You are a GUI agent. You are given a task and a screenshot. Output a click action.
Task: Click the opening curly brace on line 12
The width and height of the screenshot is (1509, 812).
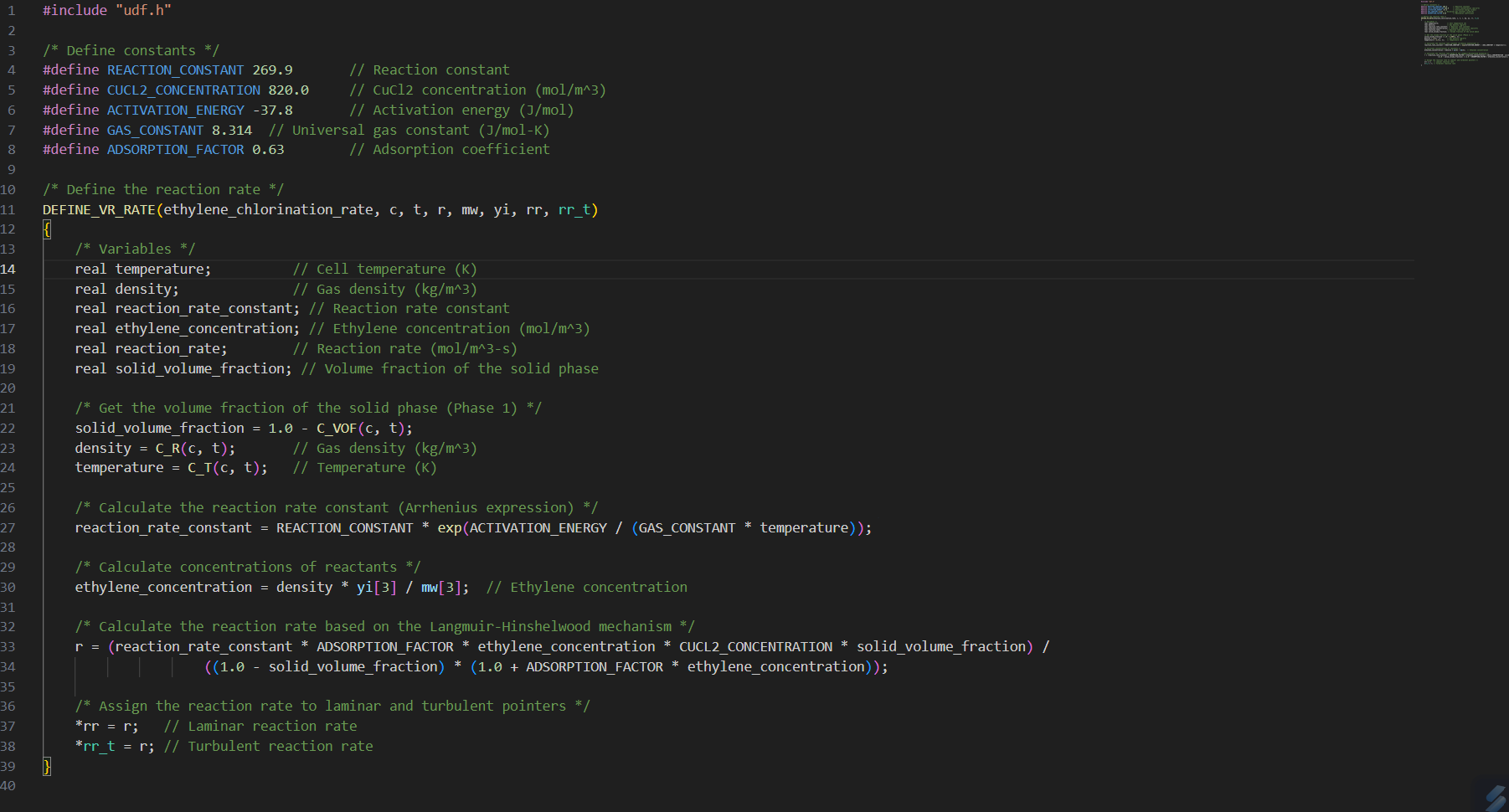click(47, 229)
